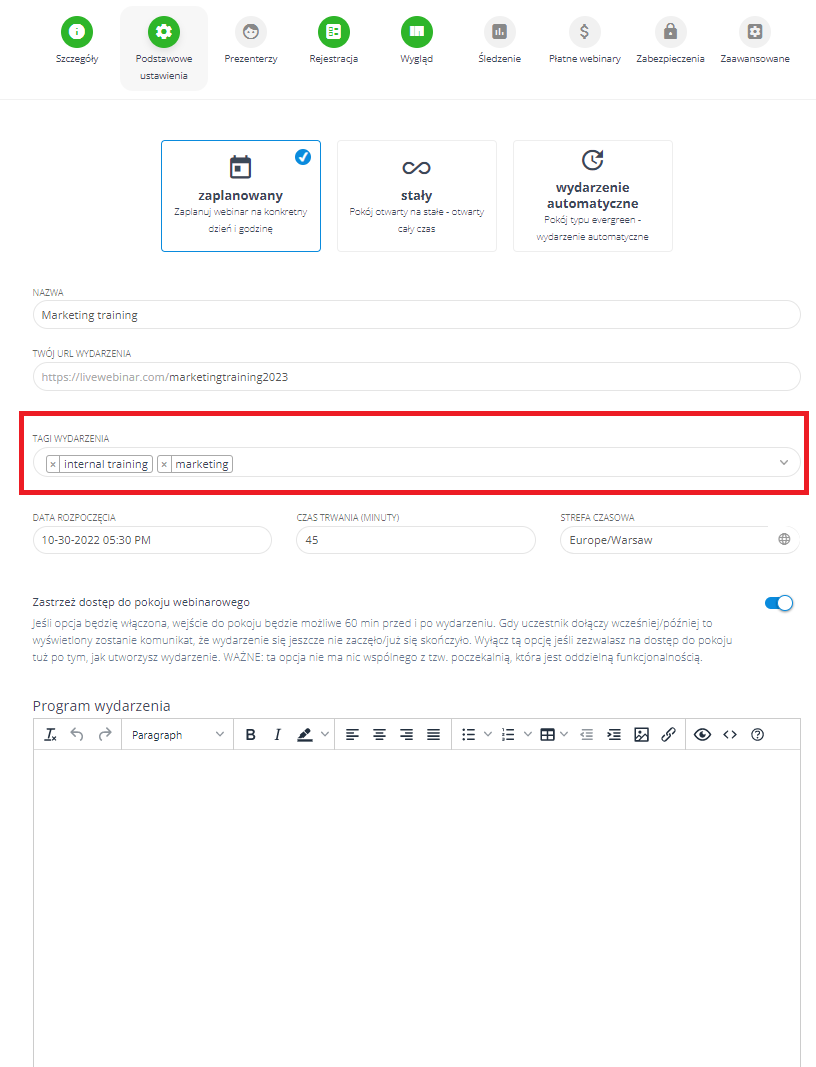Toggle the source code view in the editor
The width and height of the screenshot is (816, 1067).
point(729,734)
